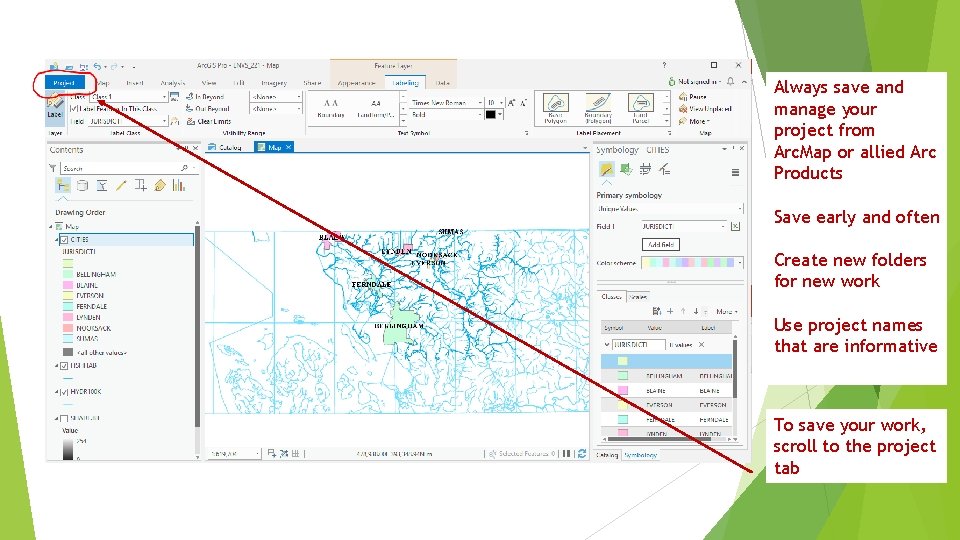The image size is (960, 540).
Task: Toggle Label Features In This Class checkbox
Action: [74, 108]
